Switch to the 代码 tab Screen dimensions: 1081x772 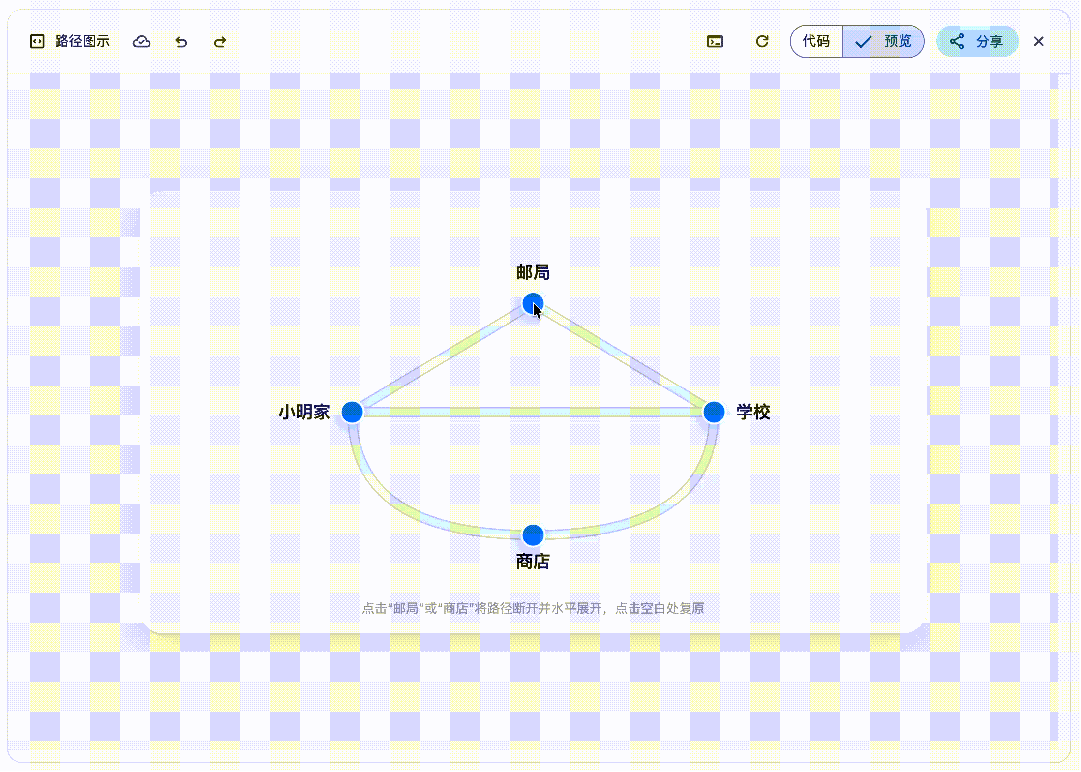pyautogui.click(x=816, y=42)
